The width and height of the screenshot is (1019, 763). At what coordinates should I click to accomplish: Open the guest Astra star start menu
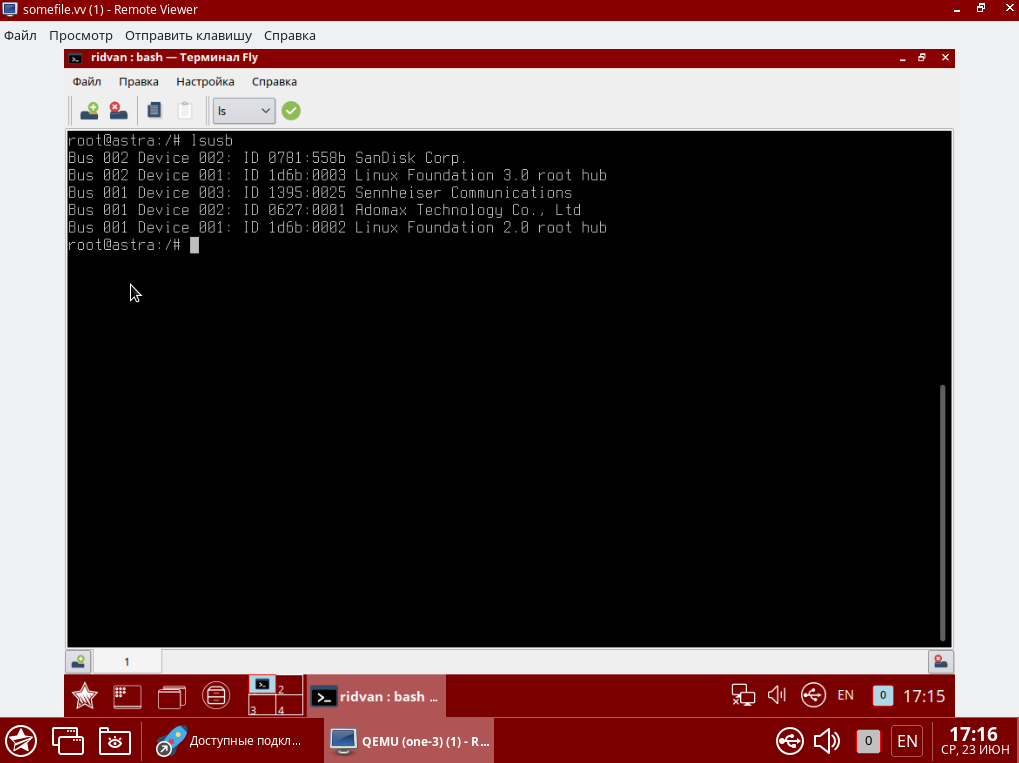coord(85,695)
